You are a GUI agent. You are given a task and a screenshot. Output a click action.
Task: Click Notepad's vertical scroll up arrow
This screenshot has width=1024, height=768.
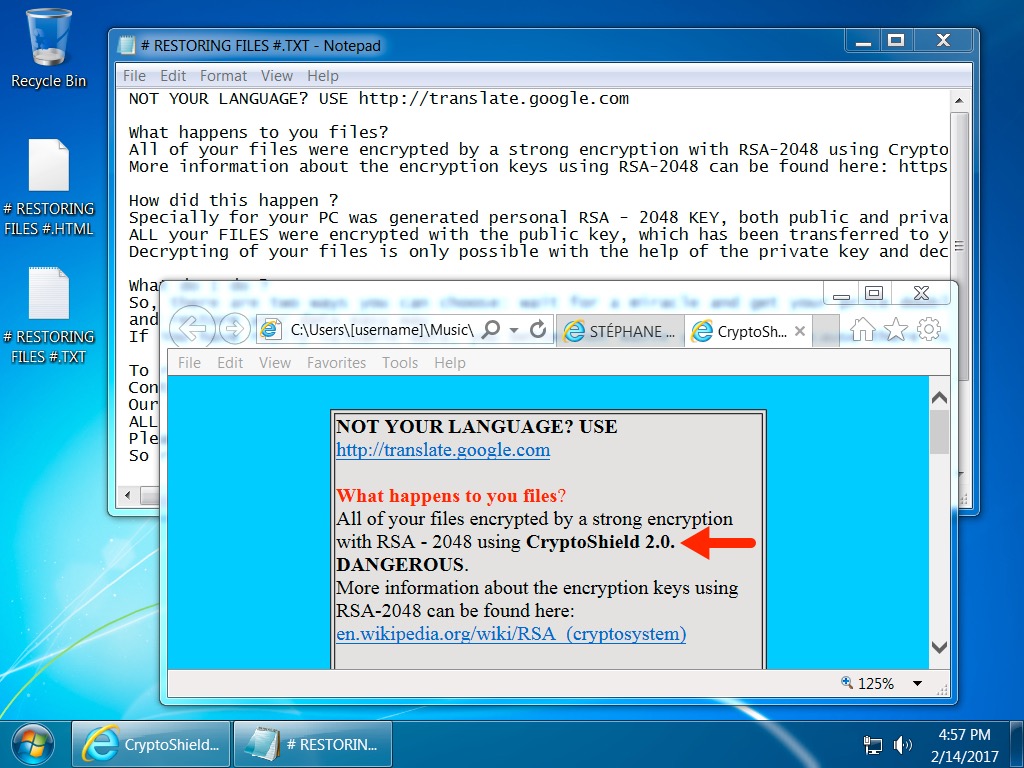click(959, 101)
